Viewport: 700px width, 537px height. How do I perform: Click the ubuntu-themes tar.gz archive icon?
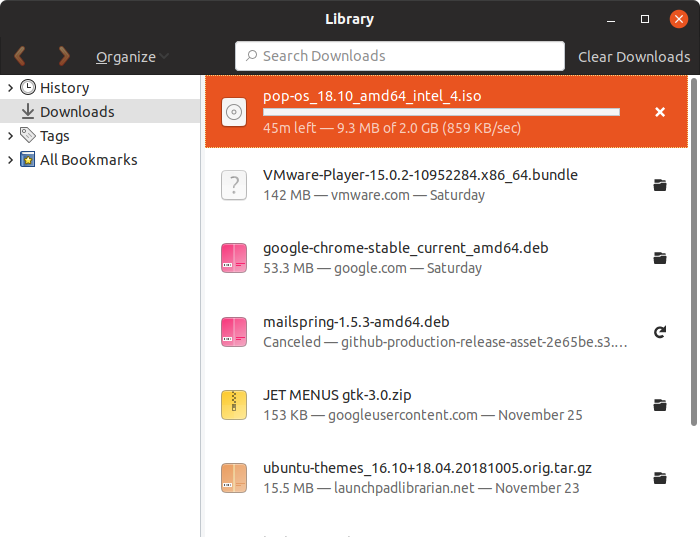pyautogui.click(x=234, y=478)
